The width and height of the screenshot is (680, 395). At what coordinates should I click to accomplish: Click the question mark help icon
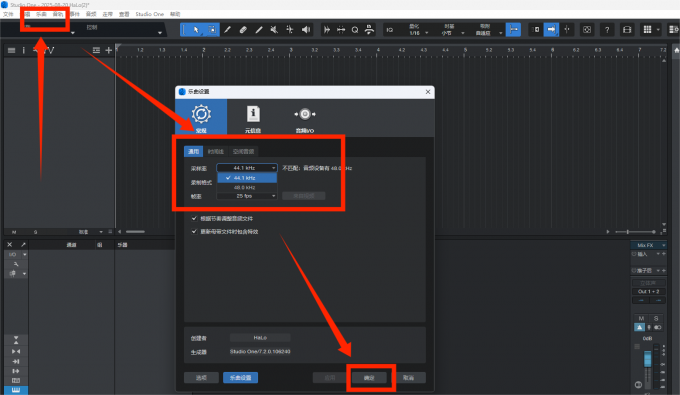(x=607, y=29)
